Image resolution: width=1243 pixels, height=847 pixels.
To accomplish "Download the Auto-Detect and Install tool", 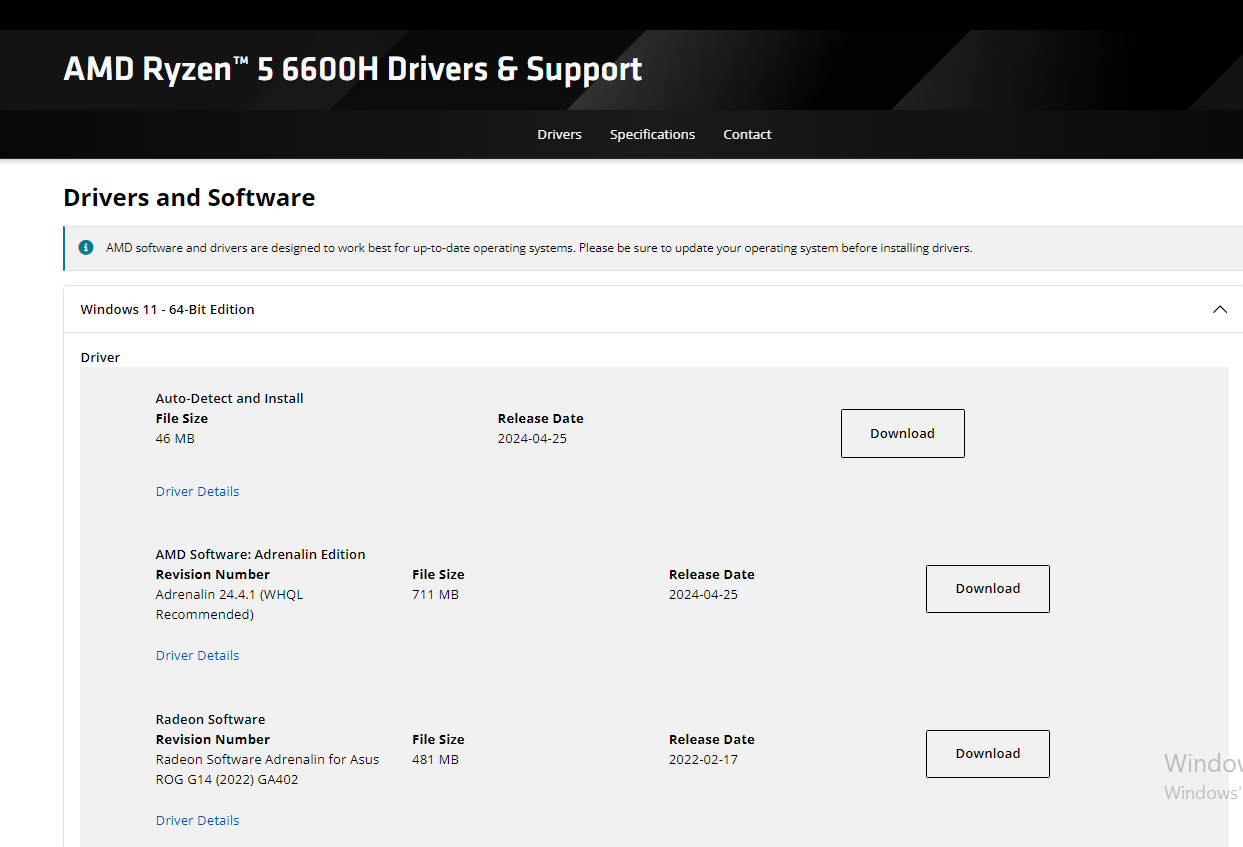I will [902, 433].
